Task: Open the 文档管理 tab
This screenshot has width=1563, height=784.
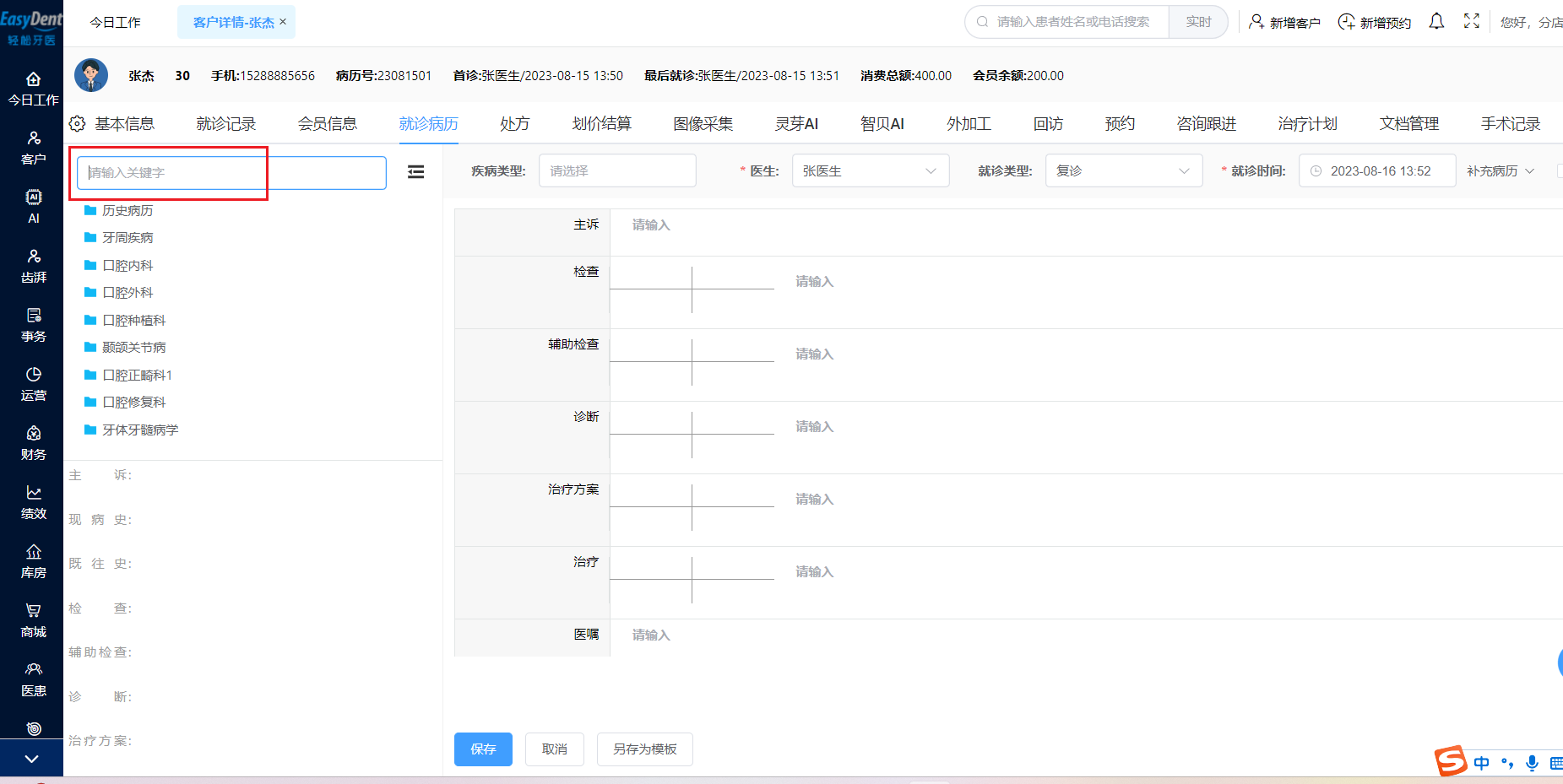Action: point(1409,124)
